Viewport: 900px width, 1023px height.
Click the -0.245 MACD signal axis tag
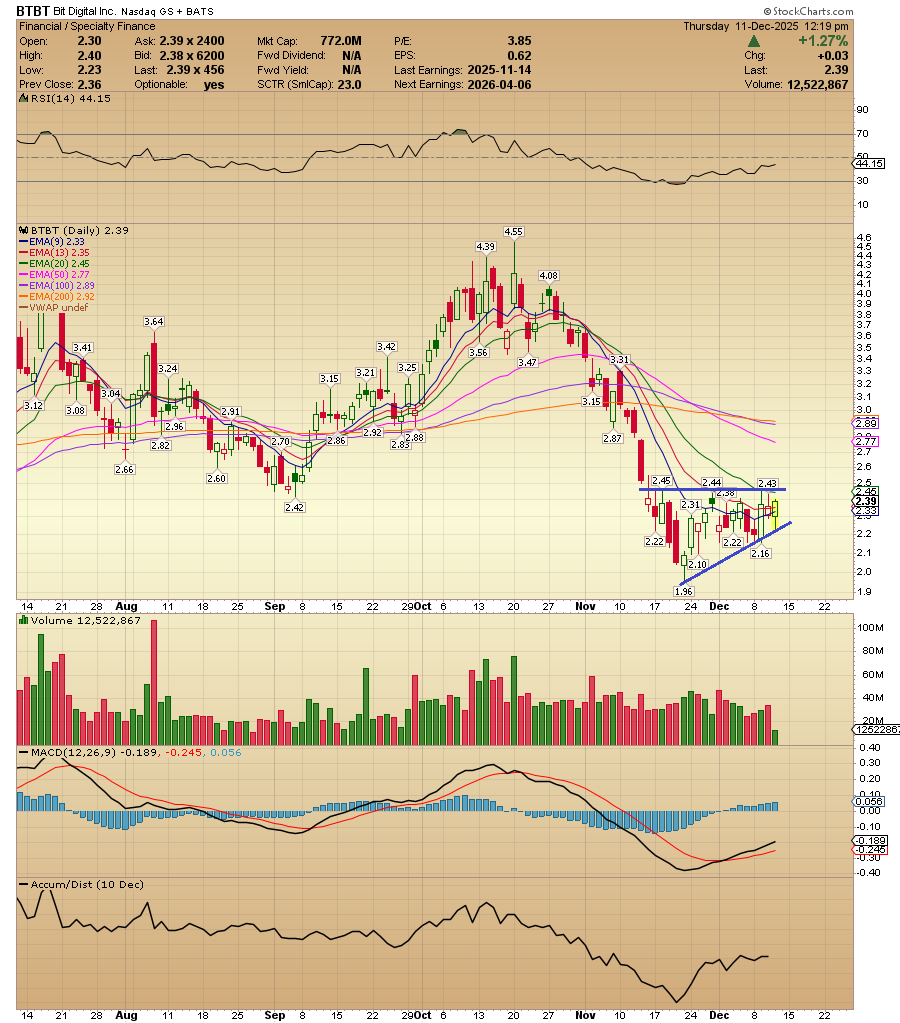point(870,849)
